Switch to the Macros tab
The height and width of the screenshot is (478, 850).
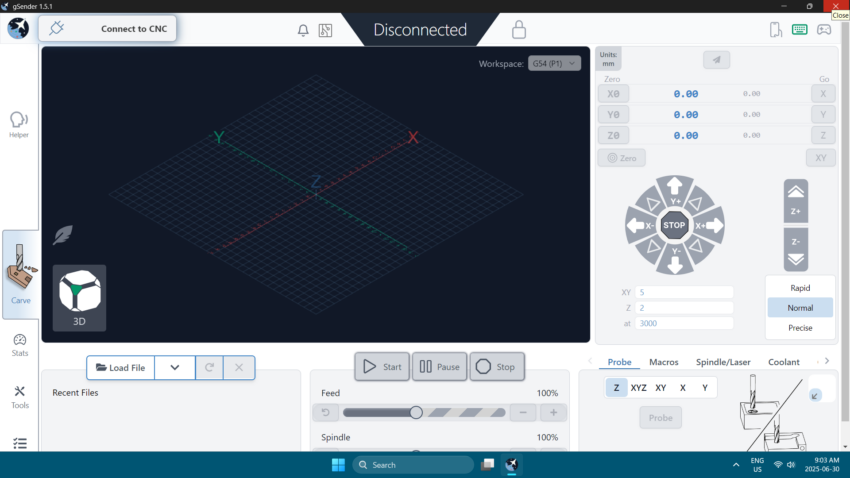664,362
